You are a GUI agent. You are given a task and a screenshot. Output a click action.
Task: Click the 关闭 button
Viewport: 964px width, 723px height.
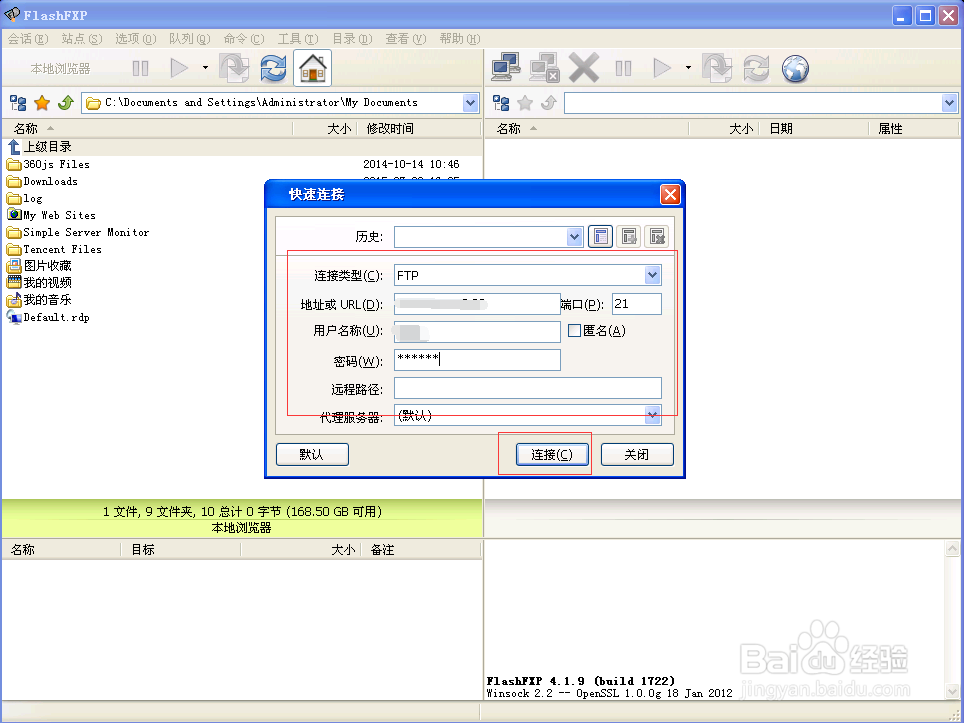(x=637, y=454)
